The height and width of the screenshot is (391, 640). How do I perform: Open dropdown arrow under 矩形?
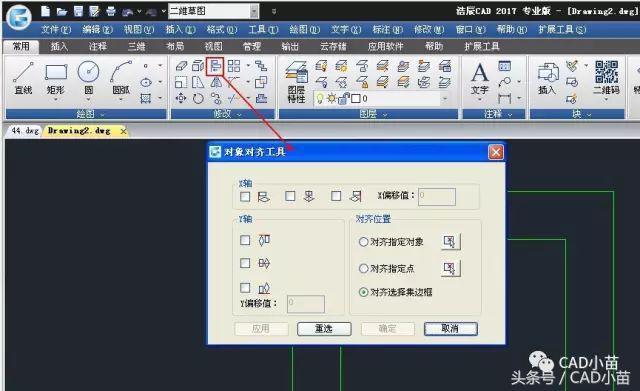(x=56, y=100)
